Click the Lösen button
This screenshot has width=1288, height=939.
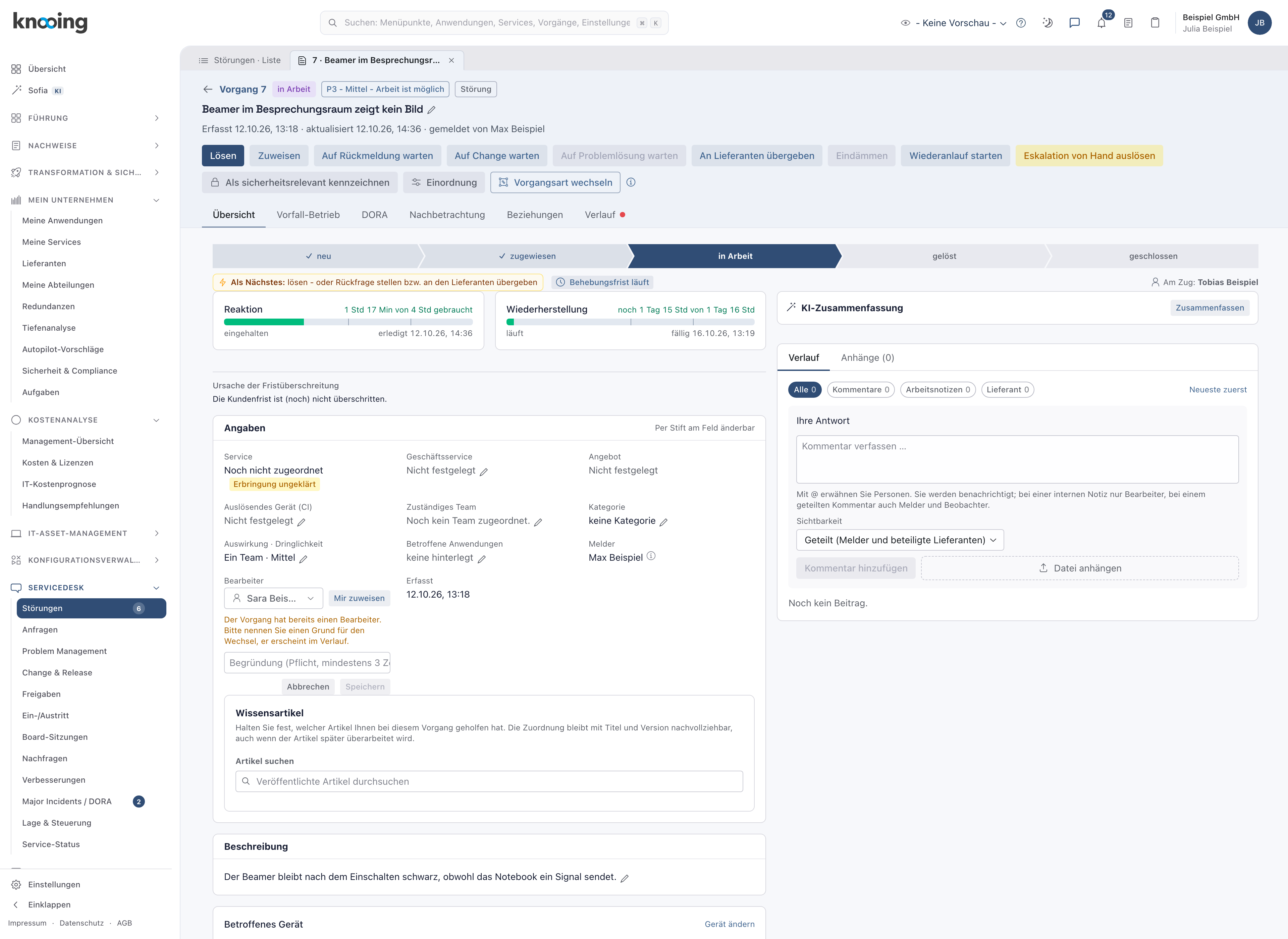(x=223, y=156)
